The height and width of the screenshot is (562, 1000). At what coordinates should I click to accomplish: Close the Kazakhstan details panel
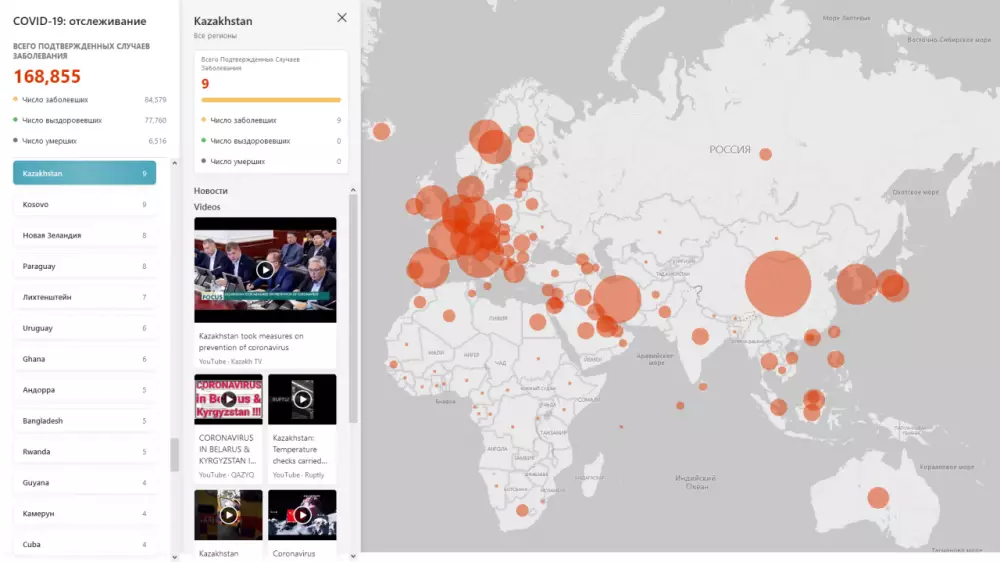click(x=342, y=18)
